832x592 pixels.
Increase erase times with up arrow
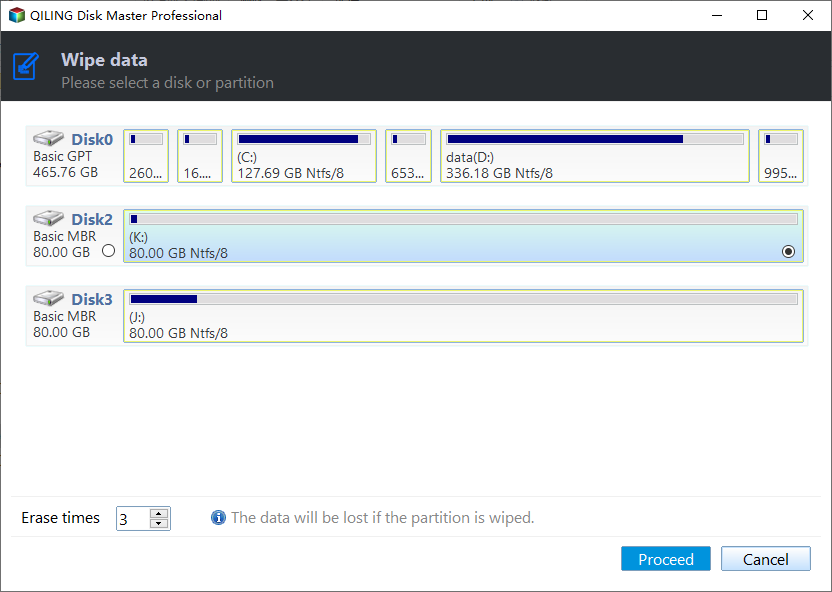159,513
